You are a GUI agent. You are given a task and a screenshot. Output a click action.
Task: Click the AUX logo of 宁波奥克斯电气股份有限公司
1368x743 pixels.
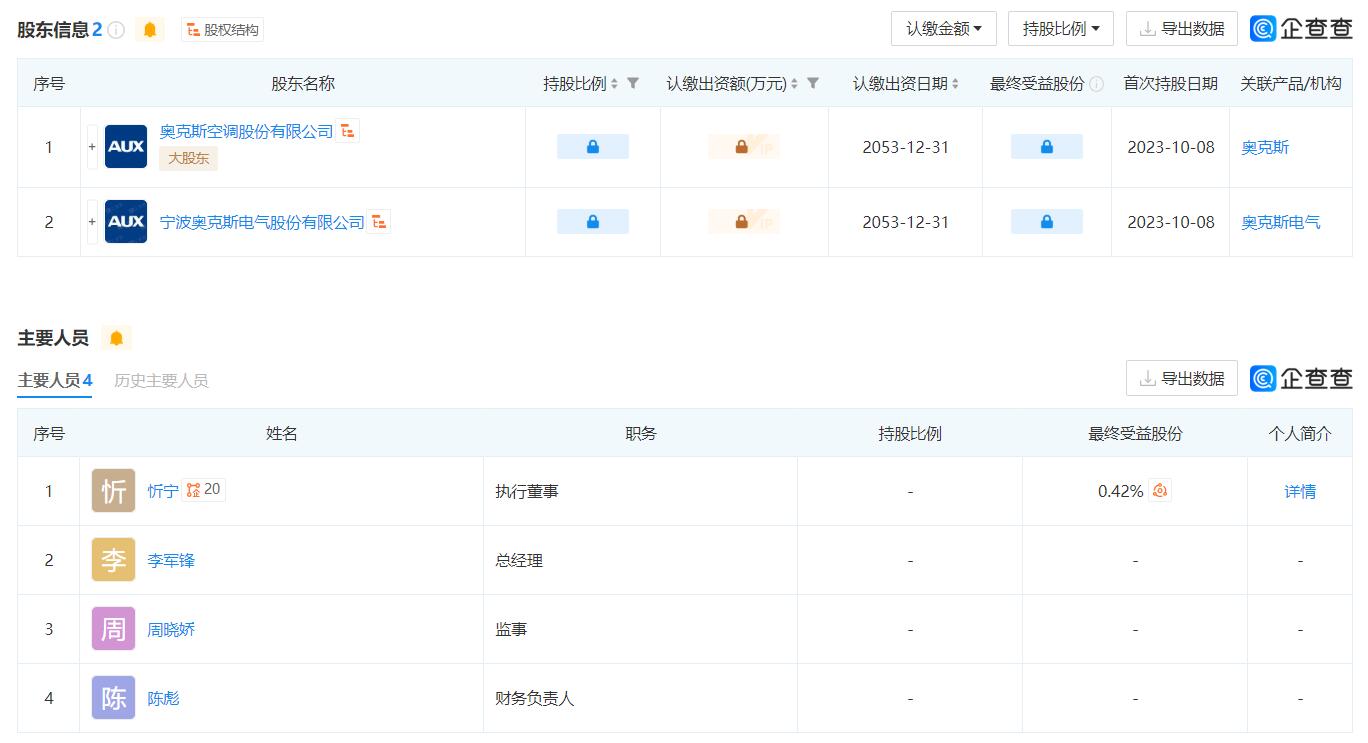[x=126, y=222]
